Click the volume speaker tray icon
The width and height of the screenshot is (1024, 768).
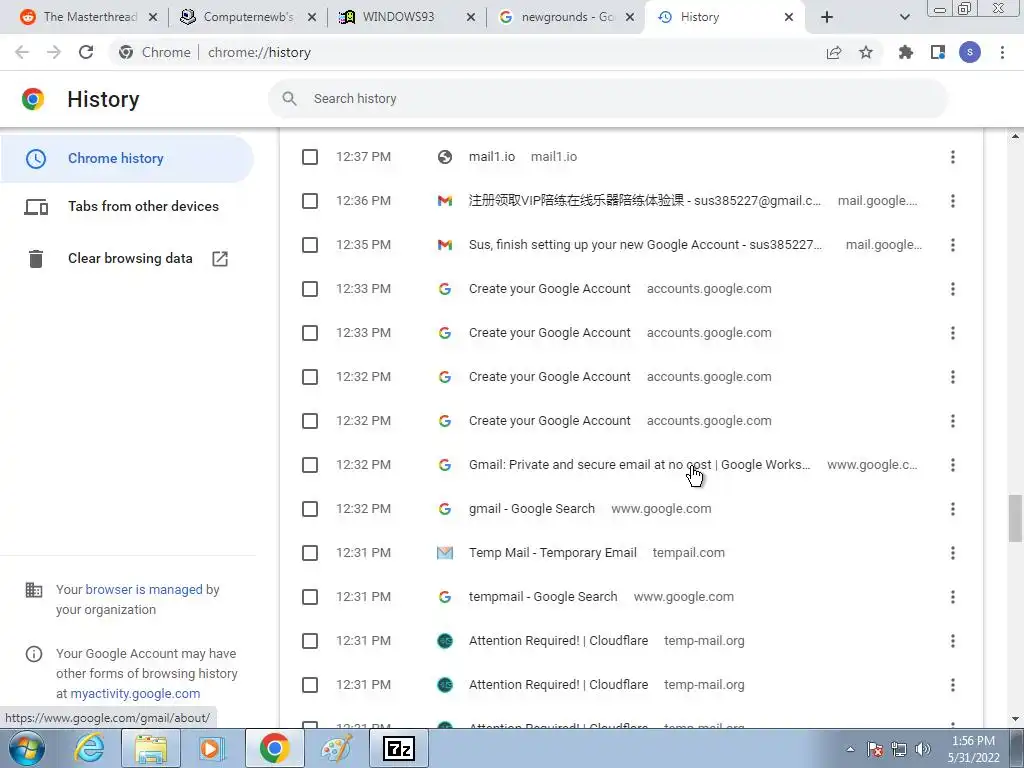coord(923,749)
